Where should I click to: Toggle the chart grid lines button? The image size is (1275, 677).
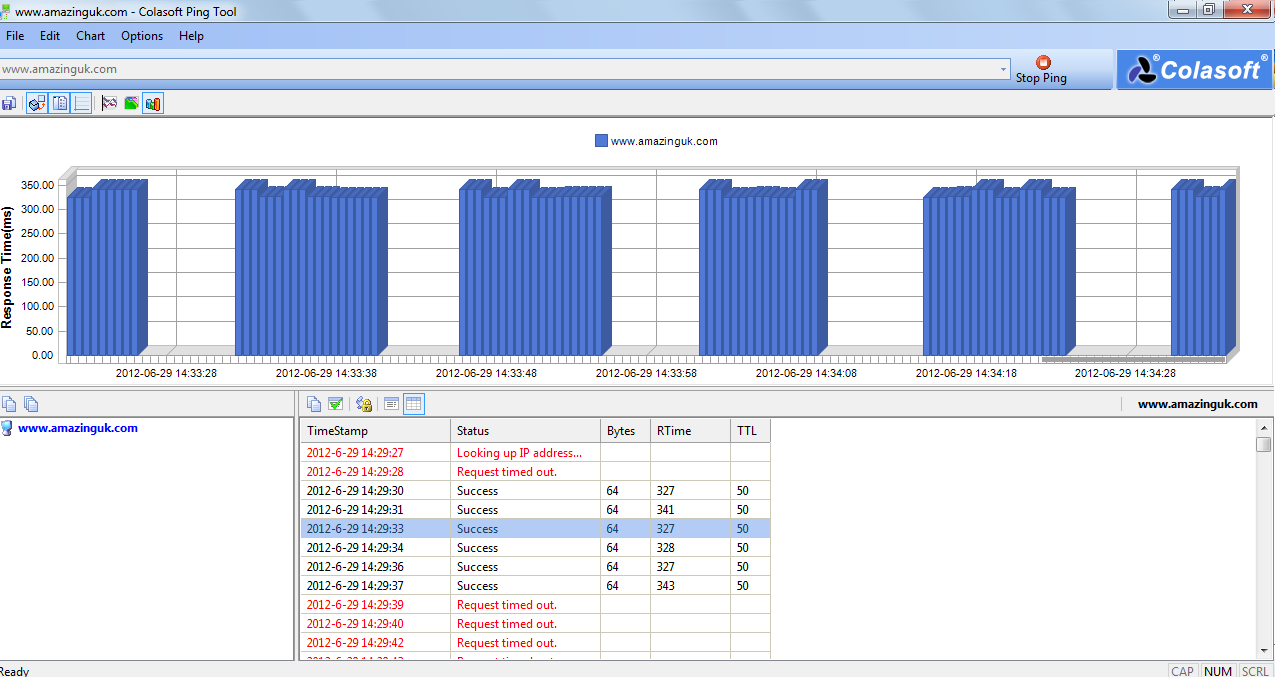click(81, 103)
